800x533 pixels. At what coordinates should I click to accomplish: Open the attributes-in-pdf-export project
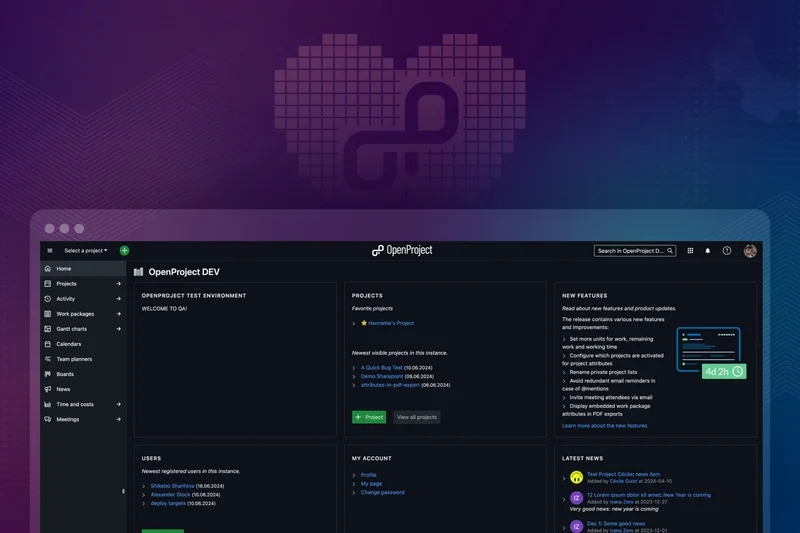(x=390, y=385)
